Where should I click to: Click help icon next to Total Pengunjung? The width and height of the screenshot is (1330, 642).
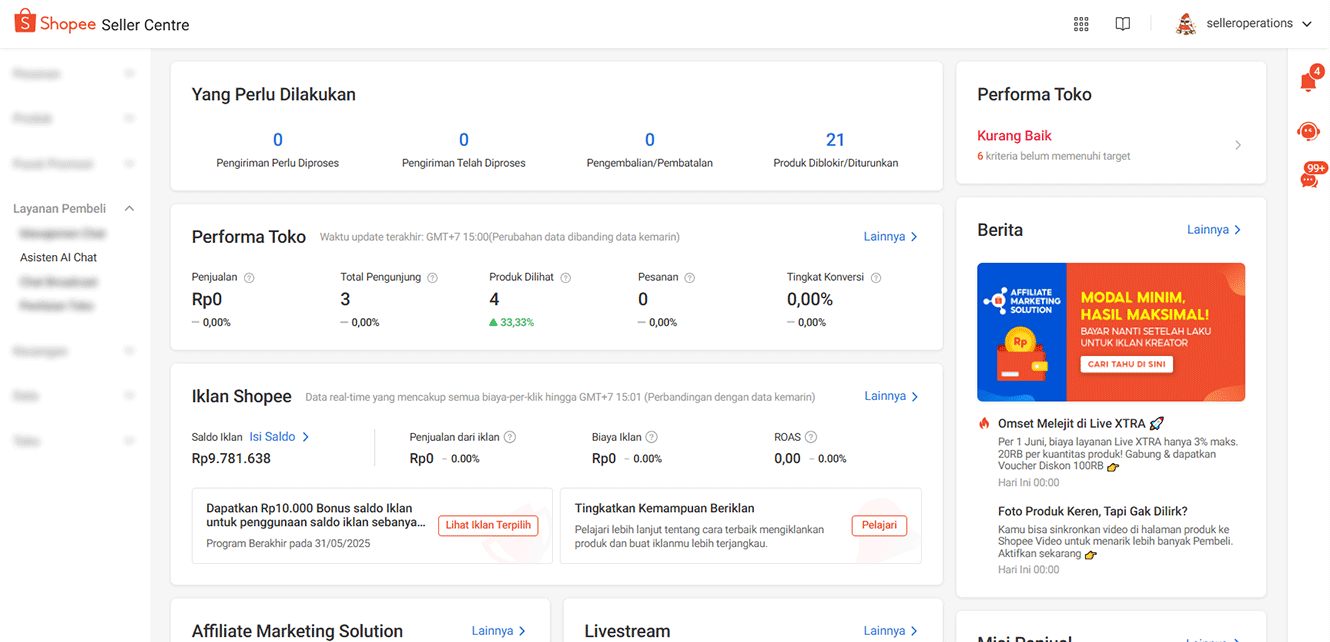click(433, 278)
